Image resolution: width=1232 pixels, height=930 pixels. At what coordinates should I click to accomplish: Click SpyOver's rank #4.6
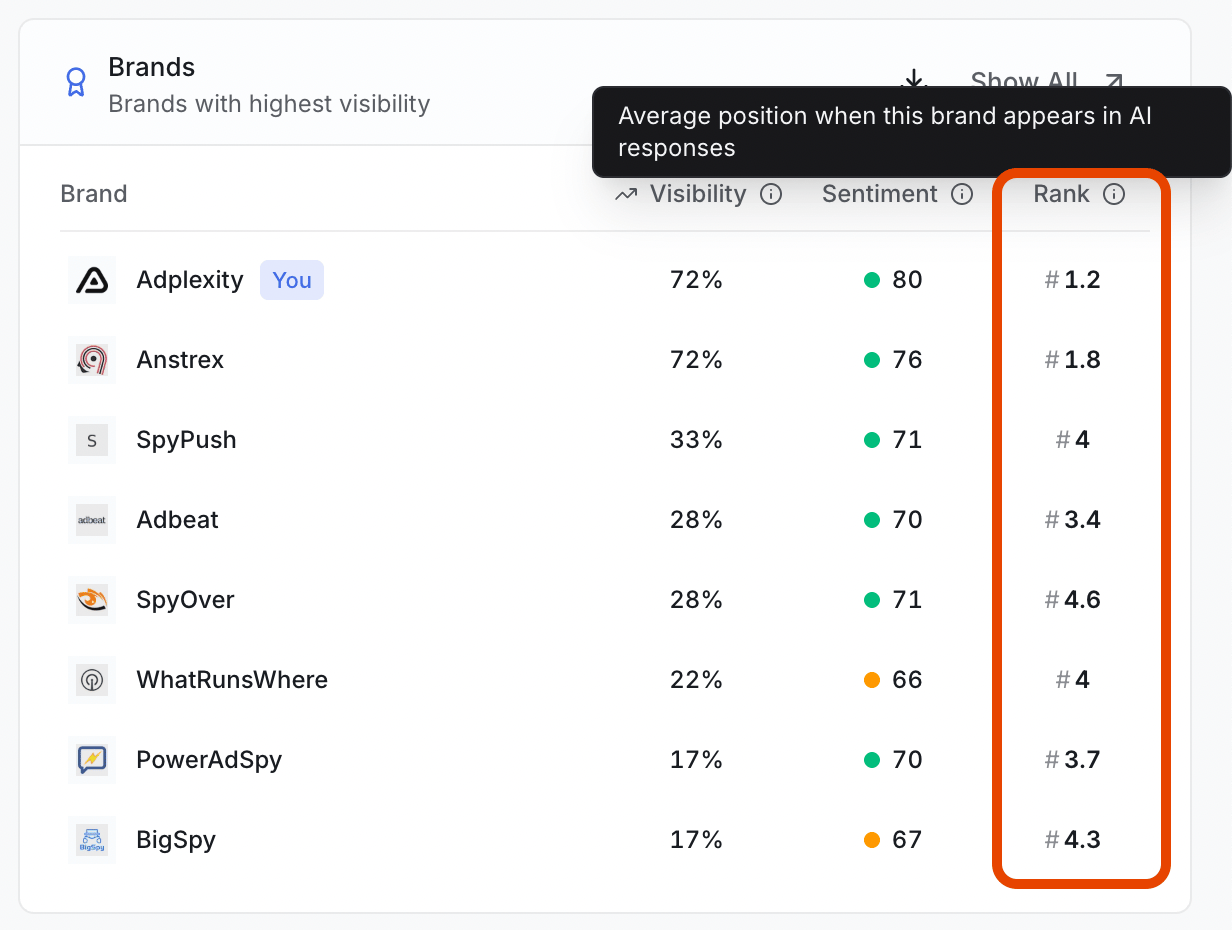[1073, 600]
